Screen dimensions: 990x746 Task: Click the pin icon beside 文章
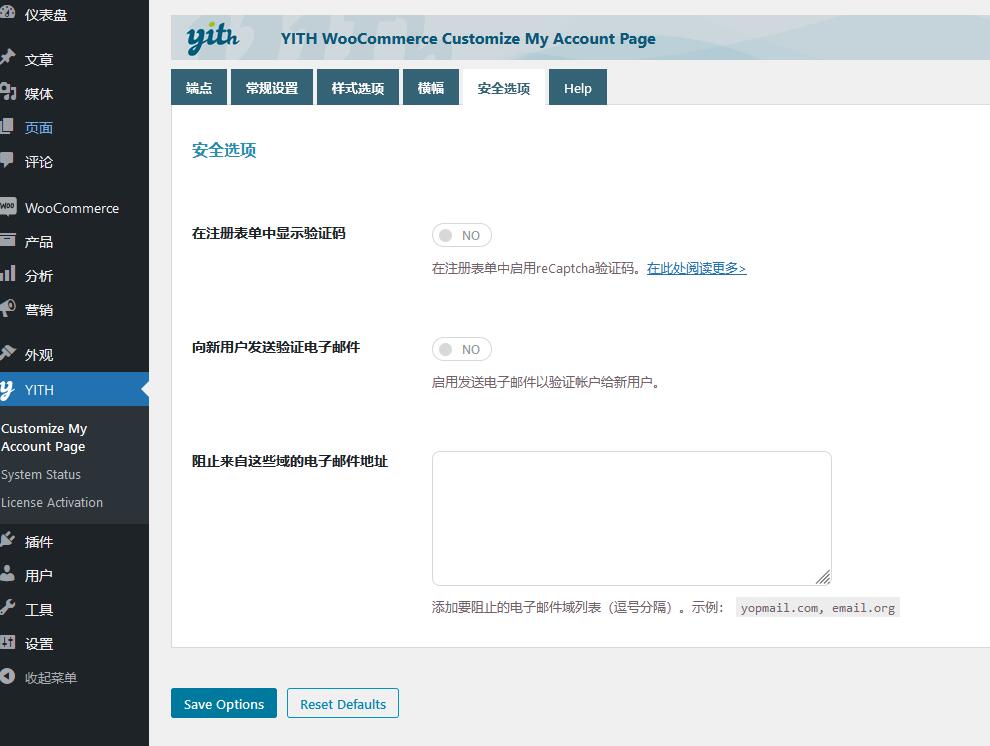(7, 59)
